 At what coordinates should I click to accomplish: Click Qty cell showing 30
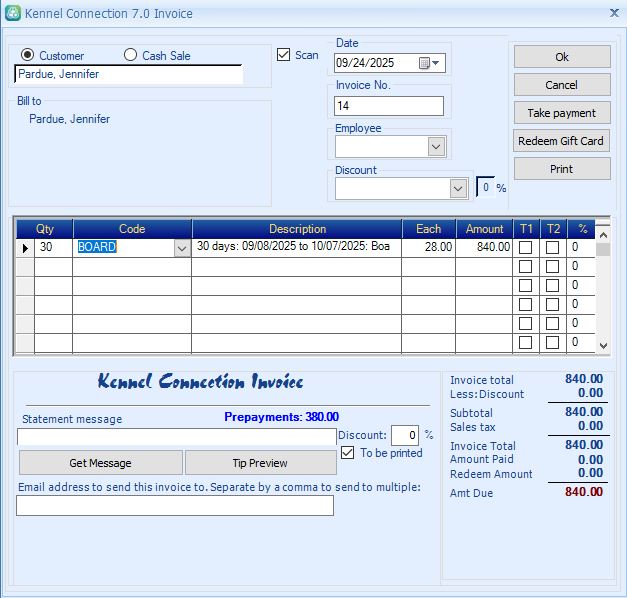(x=53, y=248)
